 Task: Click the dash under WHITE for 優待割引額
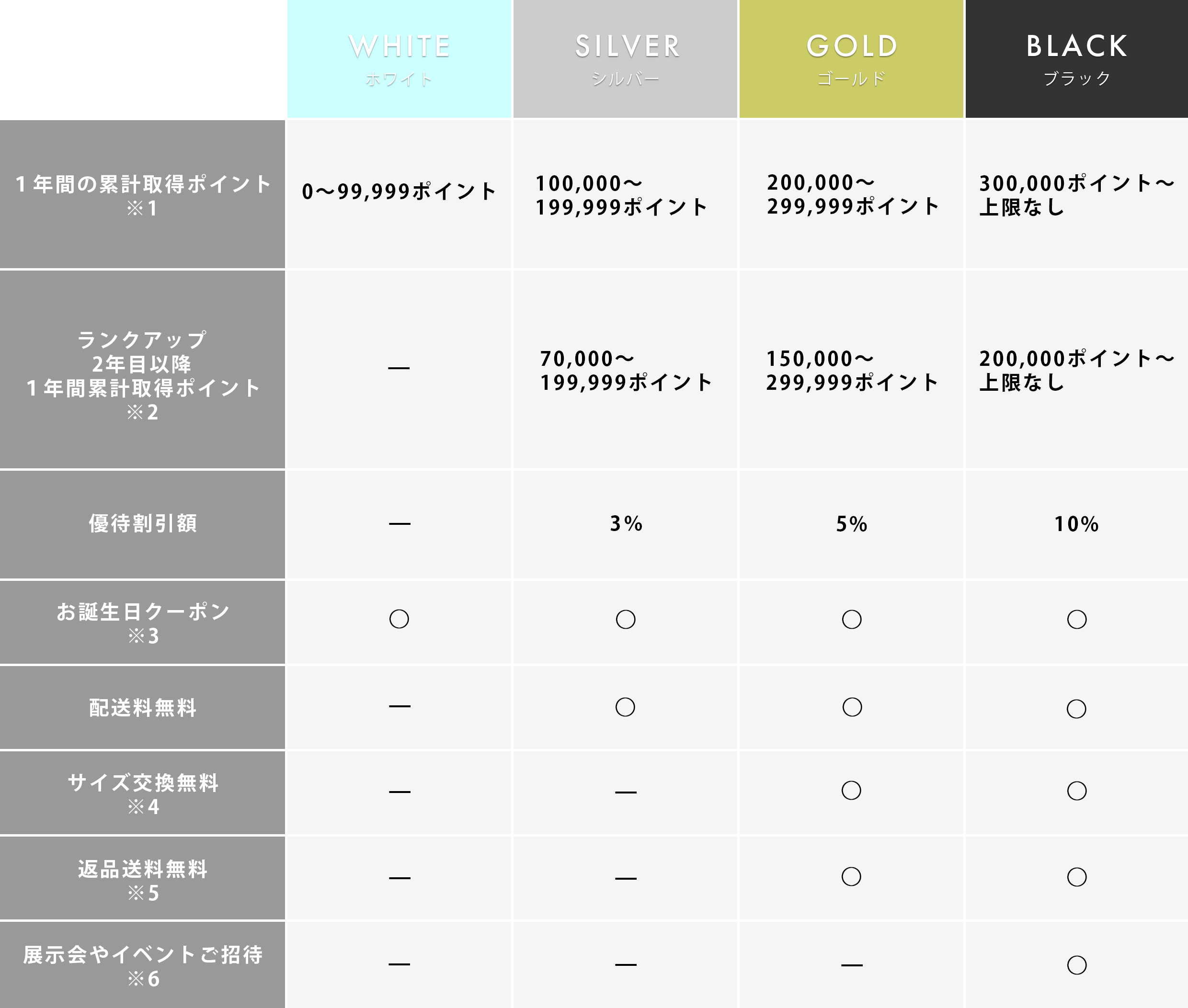click(399, 523)
